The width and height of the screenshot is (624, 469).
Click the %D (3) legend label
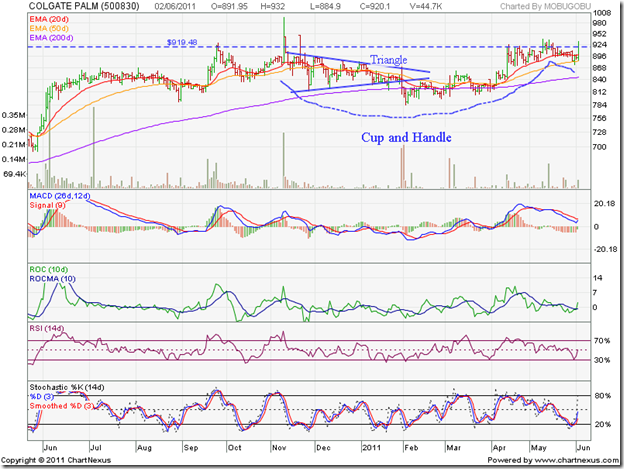(x=41, y=397)
